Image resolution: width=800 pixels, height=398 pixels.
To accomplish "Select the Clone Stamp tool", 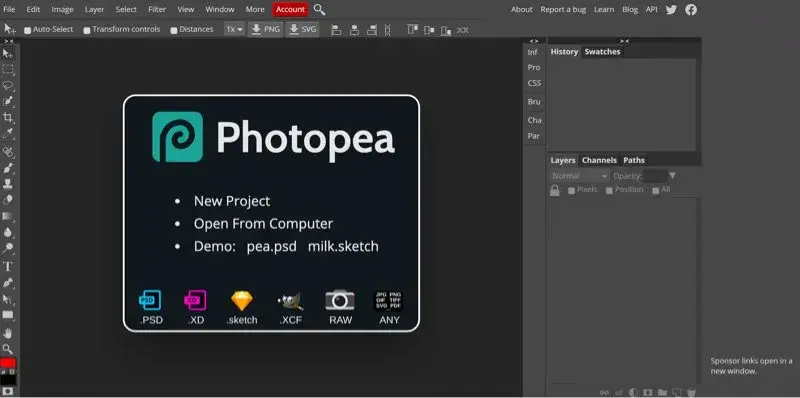I will point(8,184).
